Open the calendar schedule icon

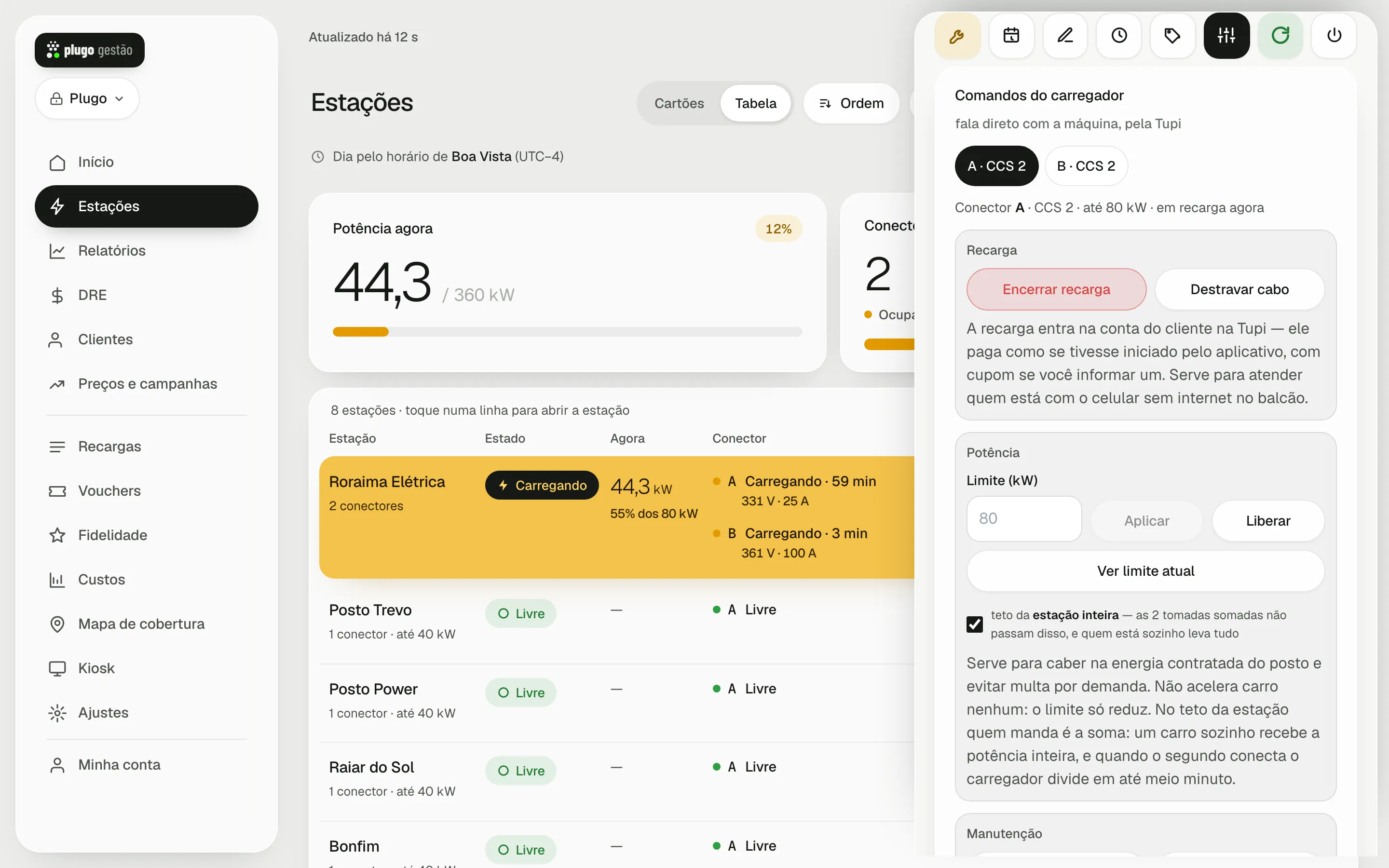point(1011,36)
